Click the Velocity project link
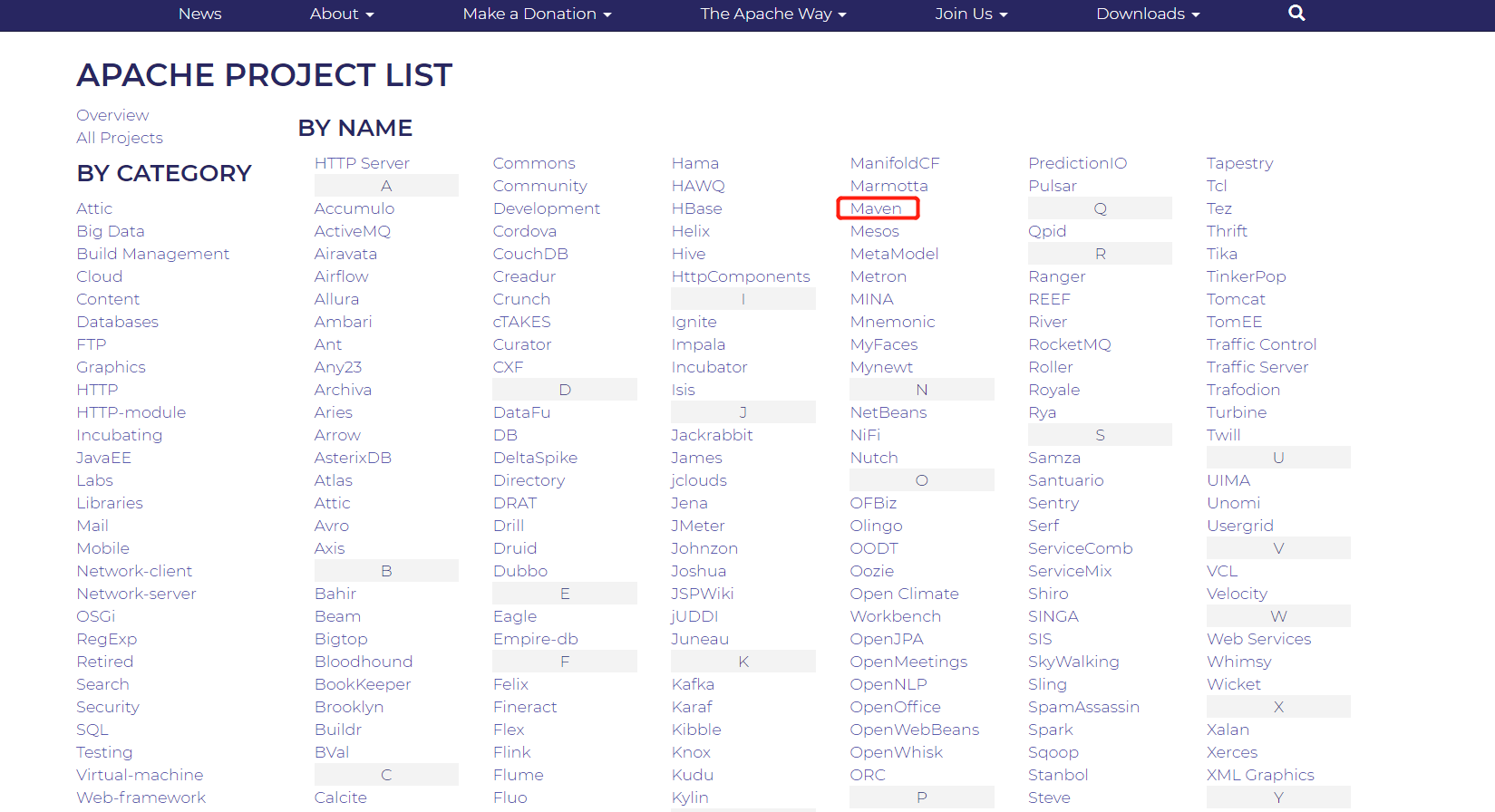 (1238, 594)
